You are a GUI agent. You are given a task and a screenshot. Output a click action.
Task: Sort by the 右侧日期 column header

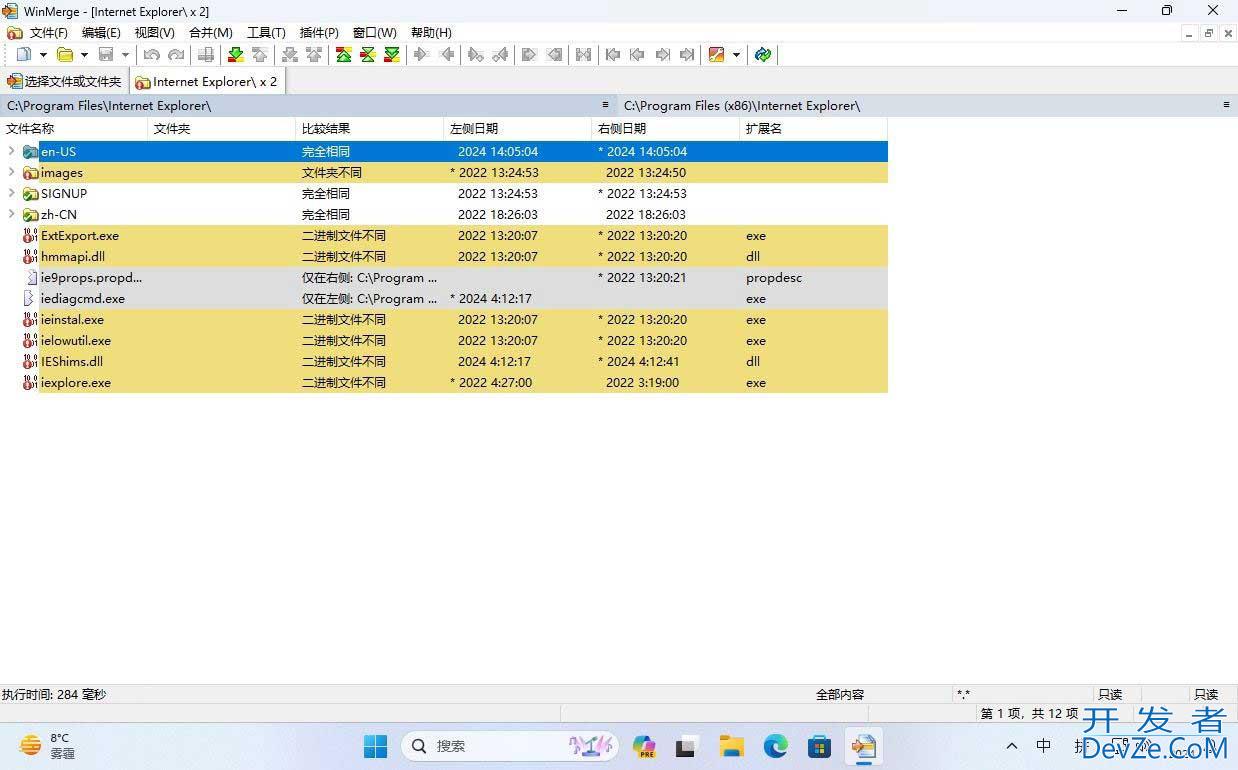coord(666,128)
